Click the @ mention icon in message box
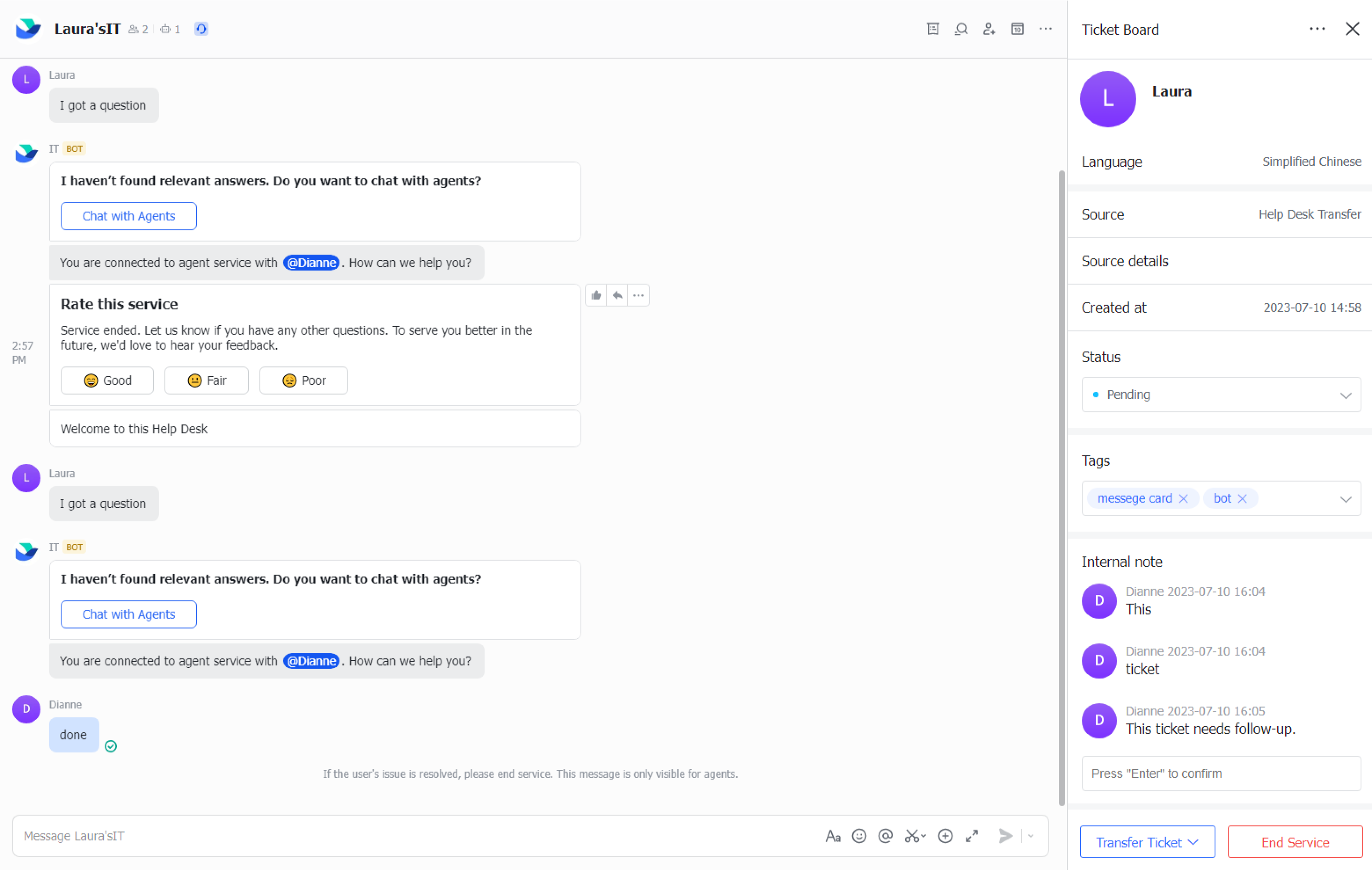The height and width of the screenshot is (870, 1372). [x=885, y=835]
